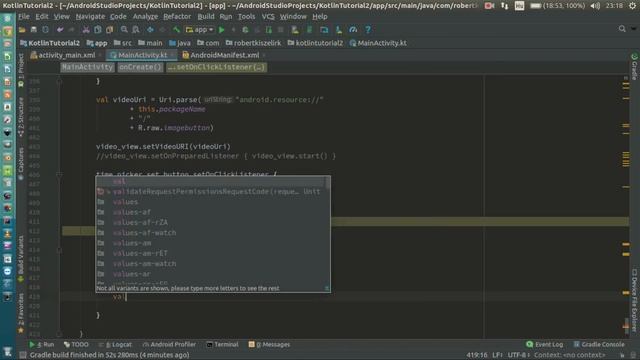Click the kotlintutorial2 breadcrumb folder

[316, 43]
